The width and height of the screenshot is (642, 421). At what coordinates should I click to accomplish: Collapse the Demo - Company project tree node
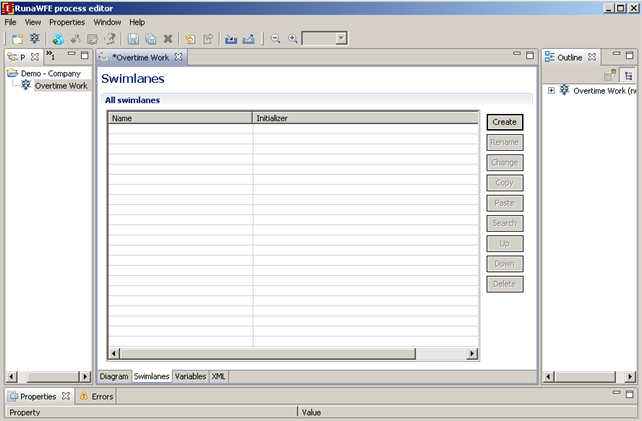12,73
